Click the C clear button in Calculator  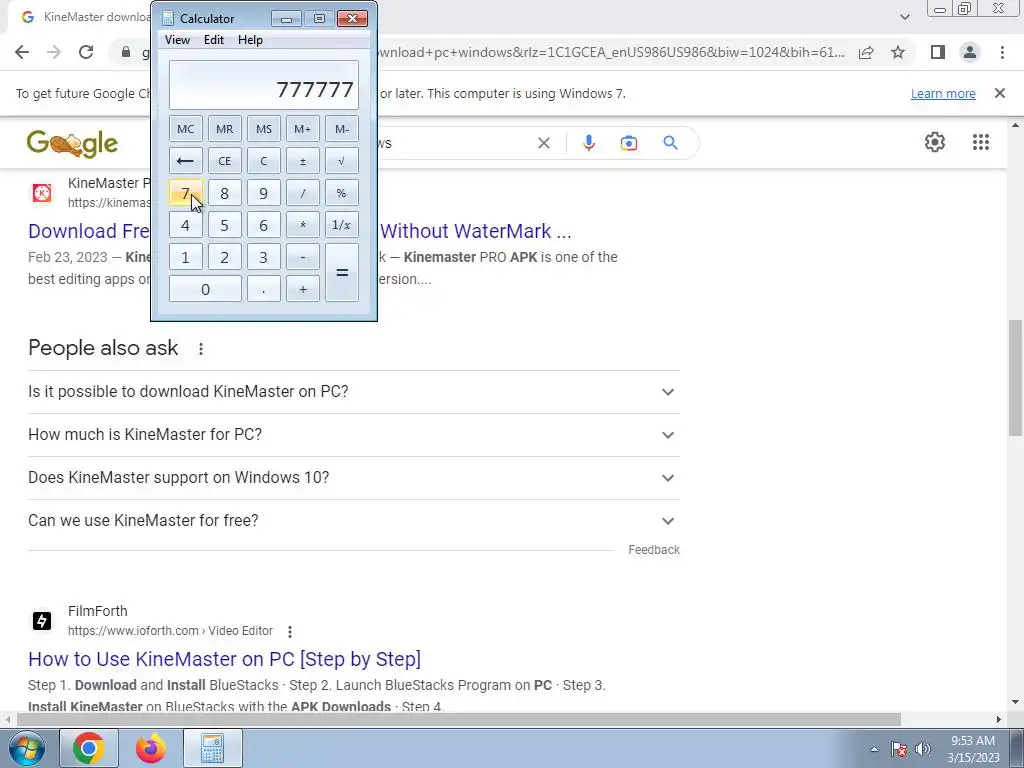(264, 161)
